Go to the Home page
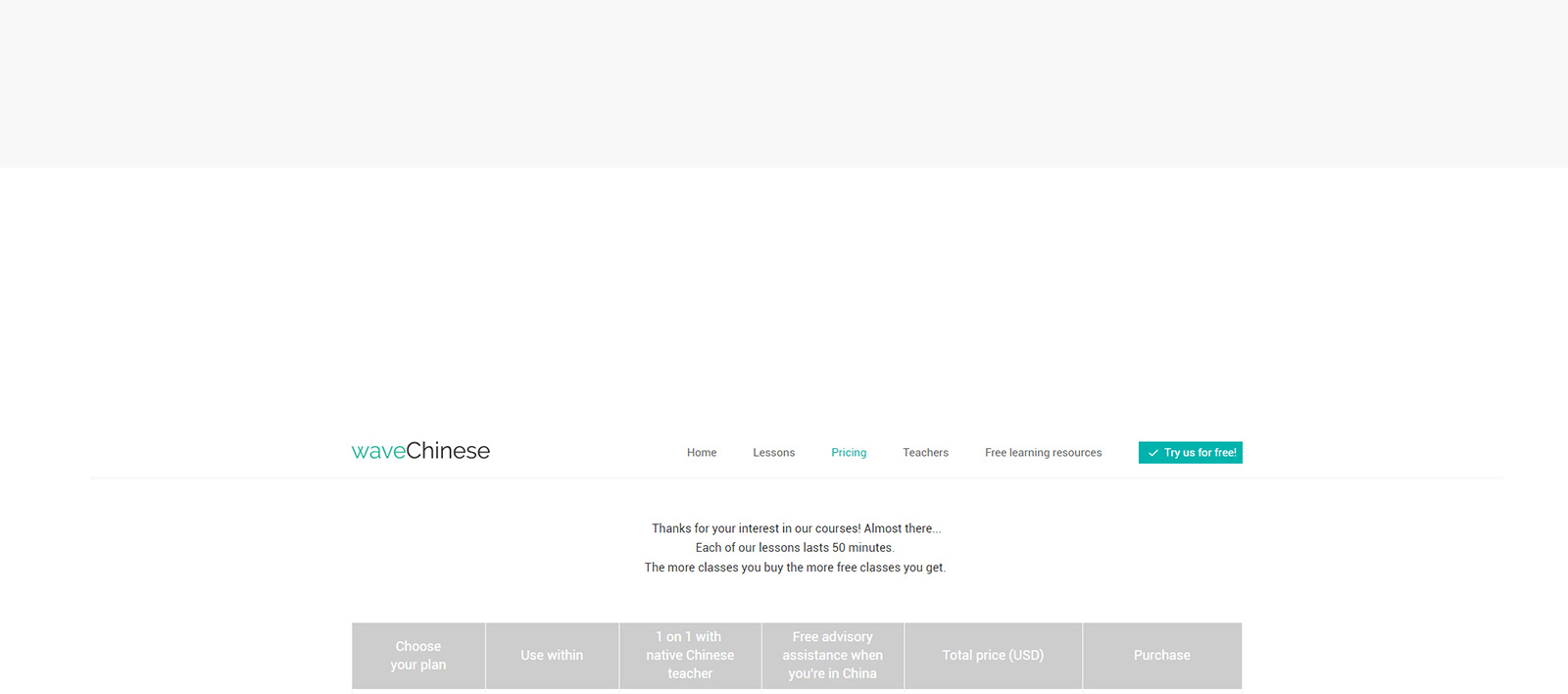Image resolution: width=1568 pixels, height=694 pixels. (x=701, y=453)
